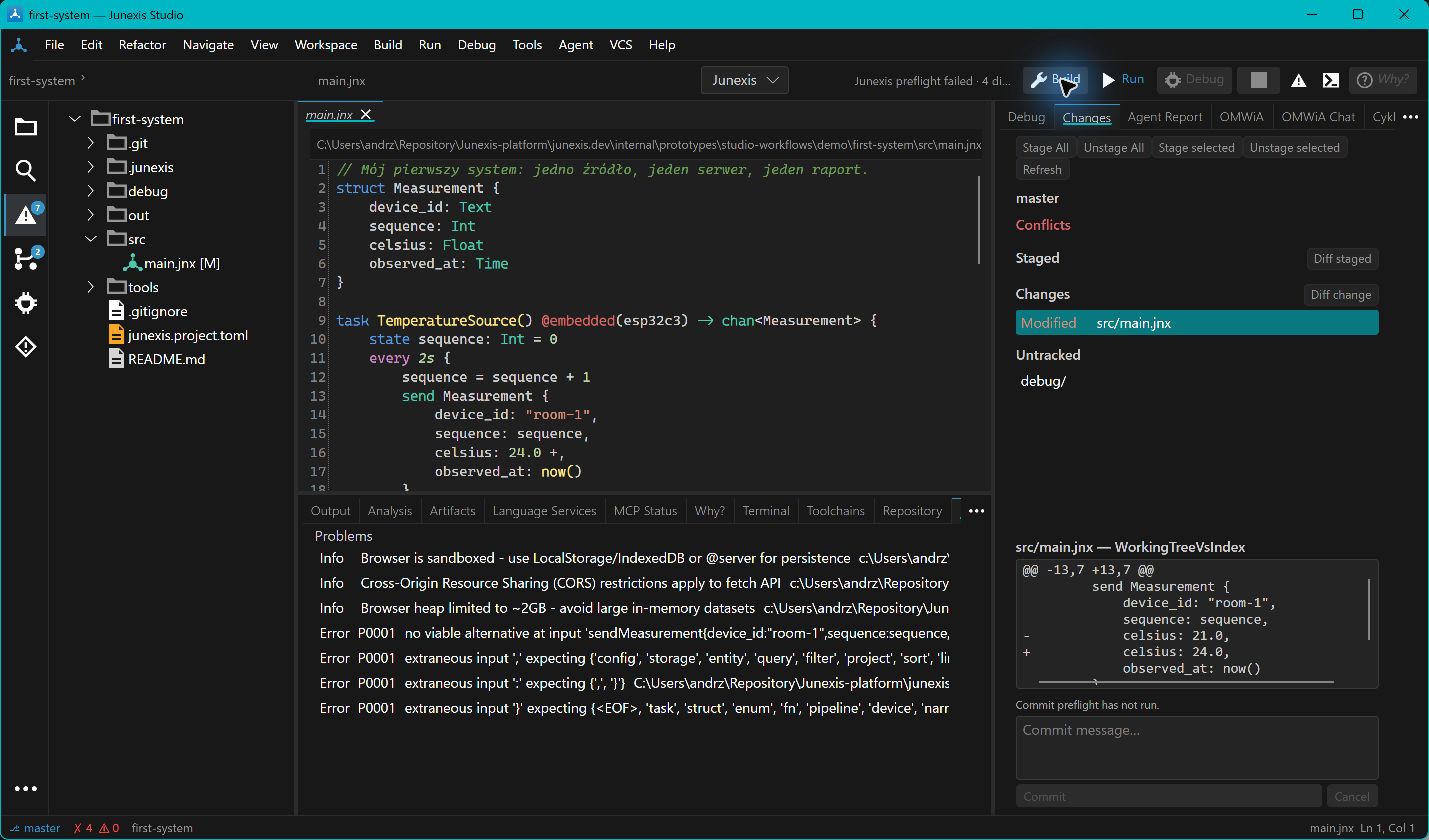Viewport: 1429px width, 840px height.
Task: Open the Problems warning icon with badge 7
Action: tap(26, 215)
